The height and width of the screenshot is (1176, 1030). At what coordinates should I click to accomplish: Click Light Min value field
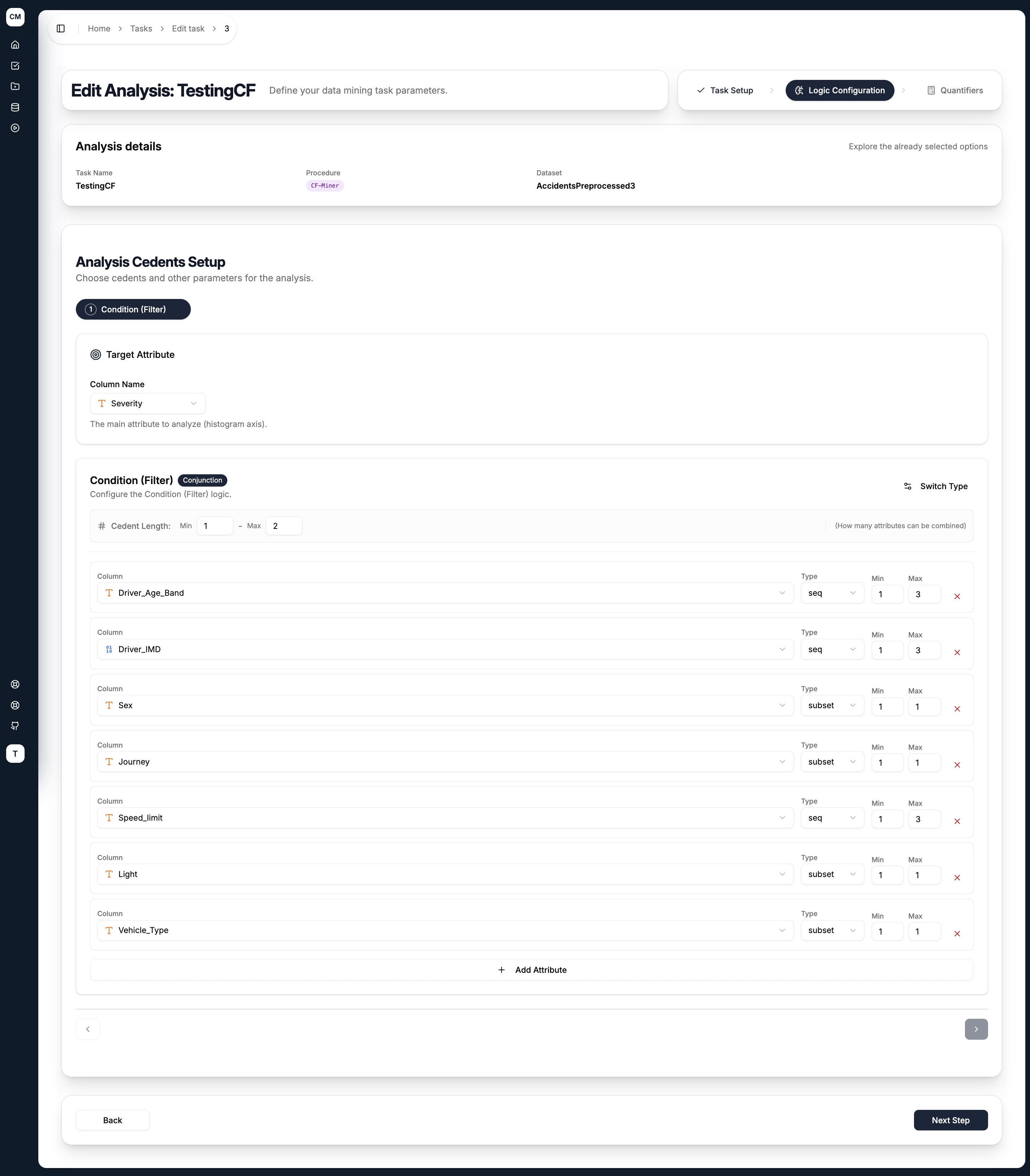888,875
